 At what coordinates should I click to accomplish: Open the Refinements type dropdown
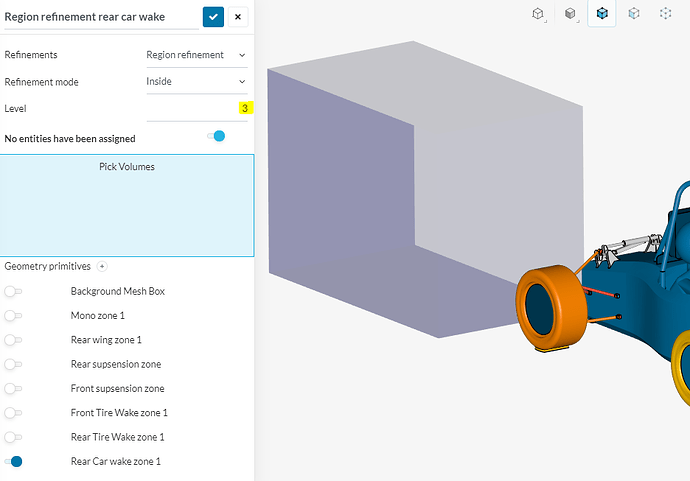click(197, 55)
